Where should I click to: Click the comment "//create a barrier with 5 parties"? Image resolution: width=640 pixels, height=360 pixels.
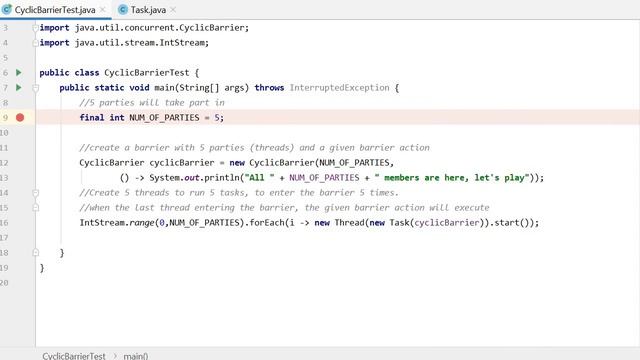(254, 147)
